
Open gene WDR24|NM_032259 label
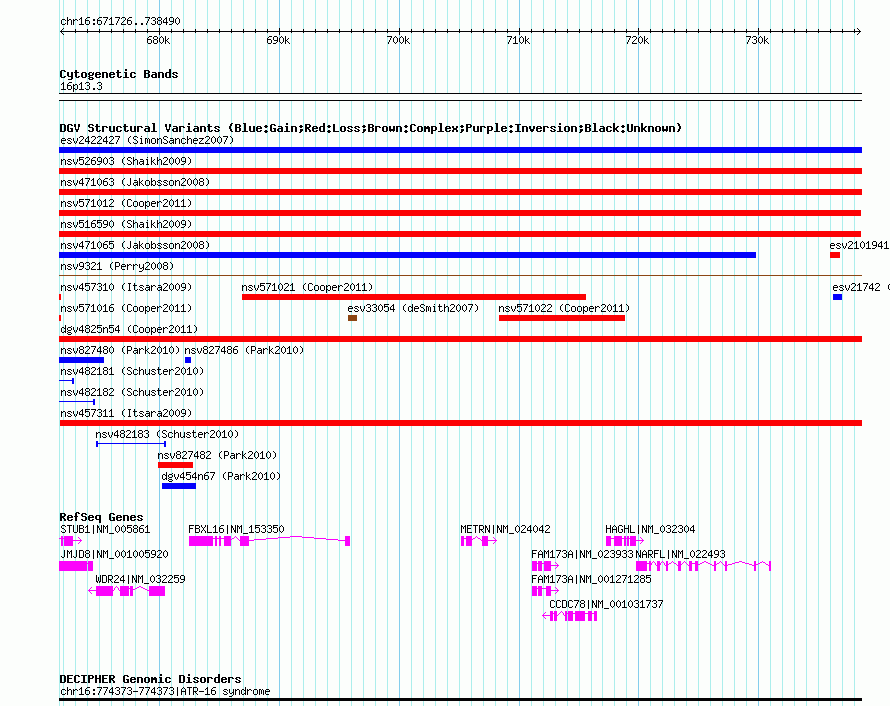tap(140, 579)
